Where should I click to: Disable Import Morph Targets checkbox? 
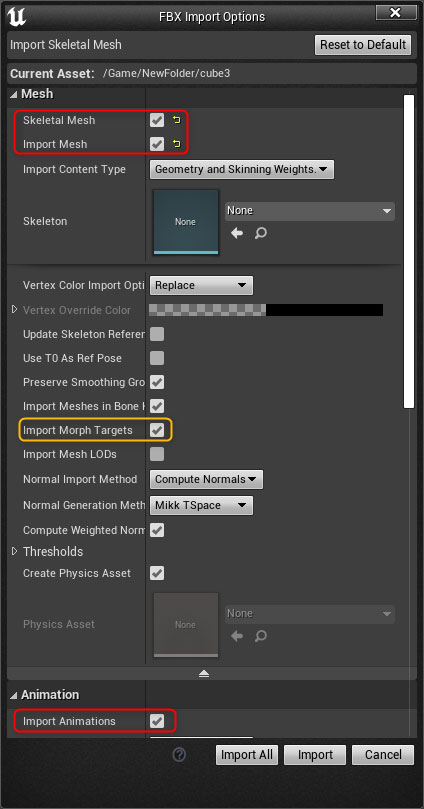point(157,430)
